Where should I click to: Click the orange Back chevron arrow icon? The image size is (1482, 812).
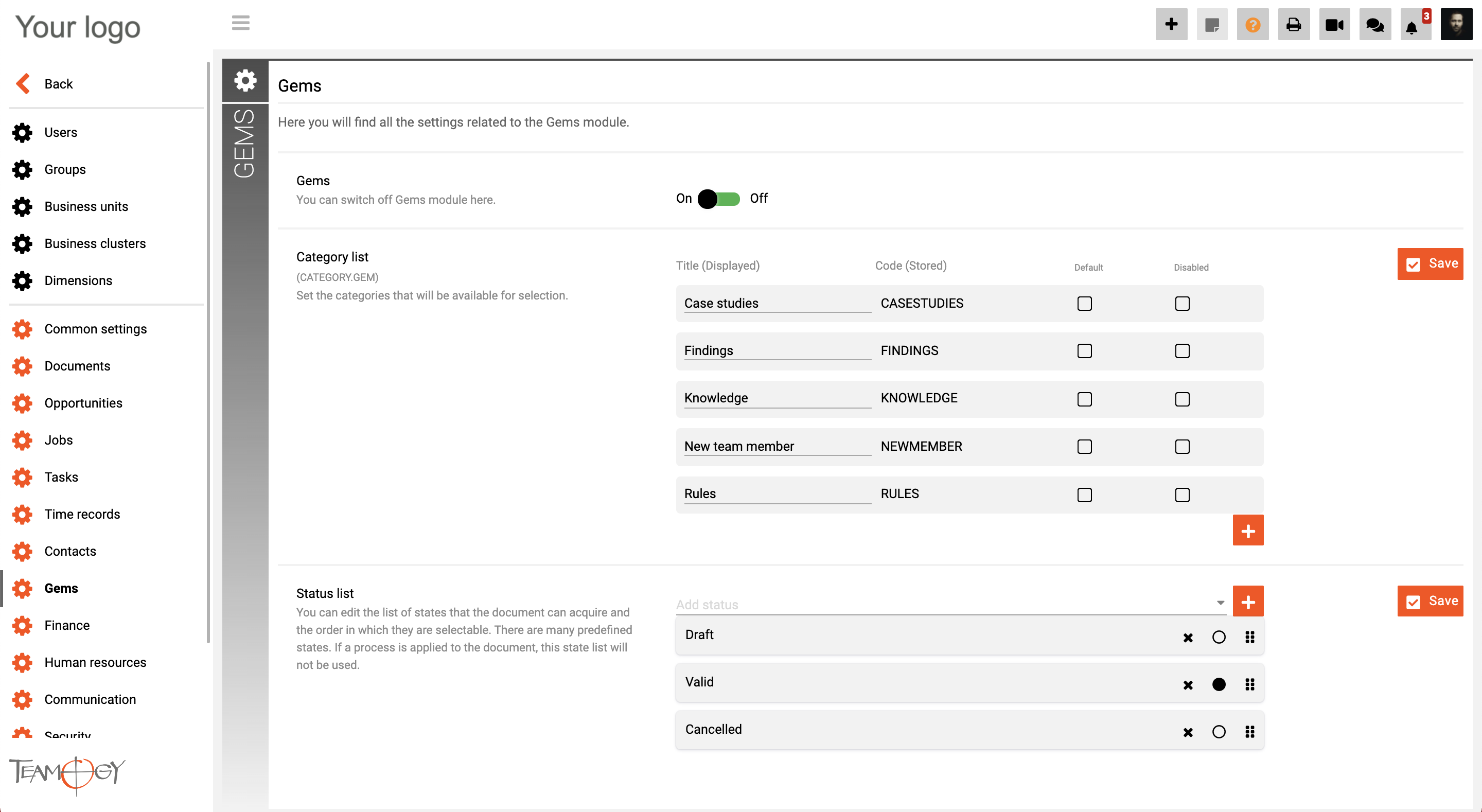point(23,83)
